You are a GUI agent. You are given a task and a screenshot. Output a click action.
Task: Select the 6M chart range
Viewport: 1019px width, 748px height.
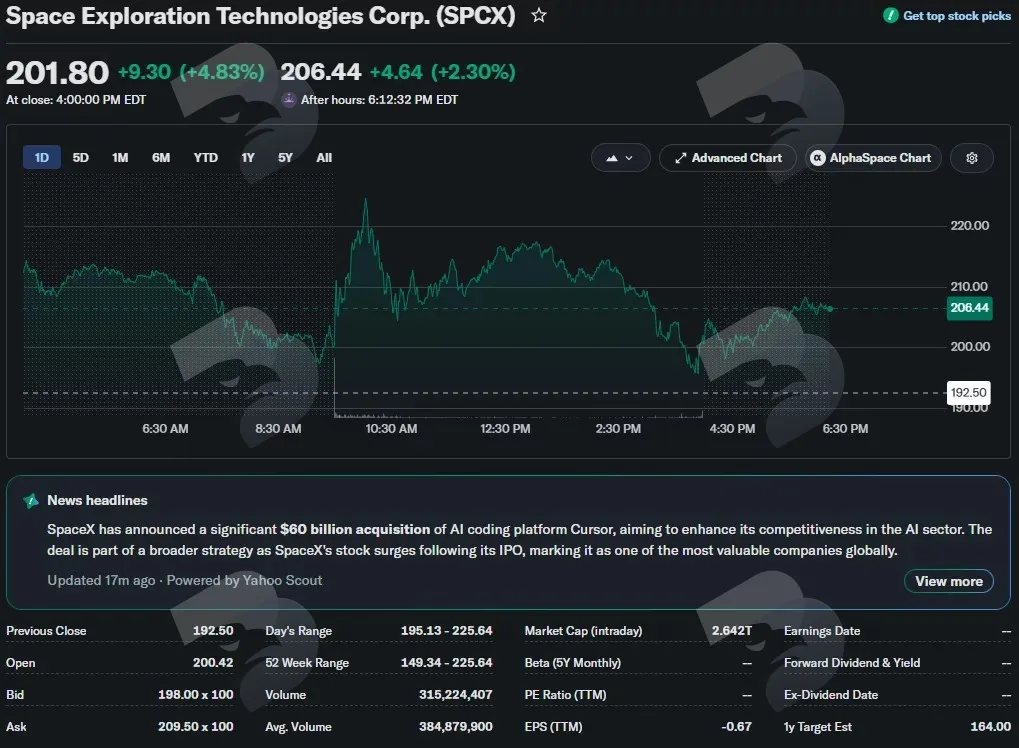point(161,157)
